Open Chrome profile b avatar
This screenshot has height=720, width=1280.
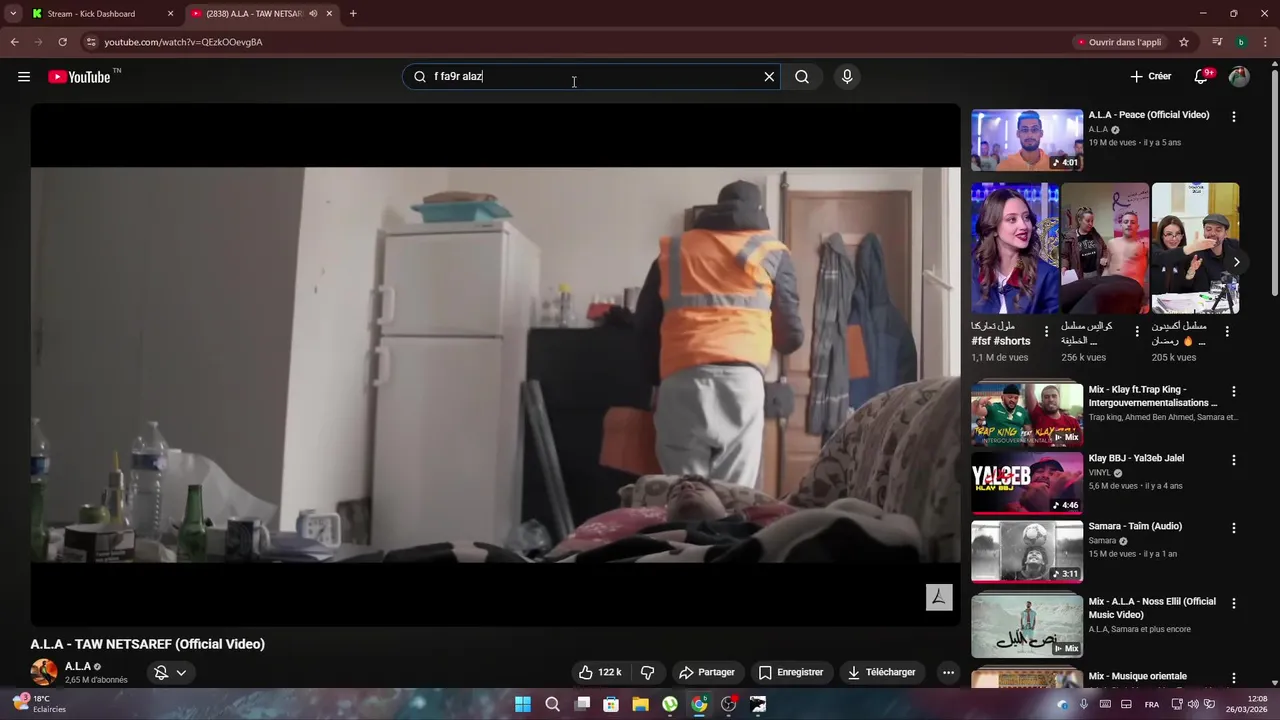click(x=1241, y=42)
